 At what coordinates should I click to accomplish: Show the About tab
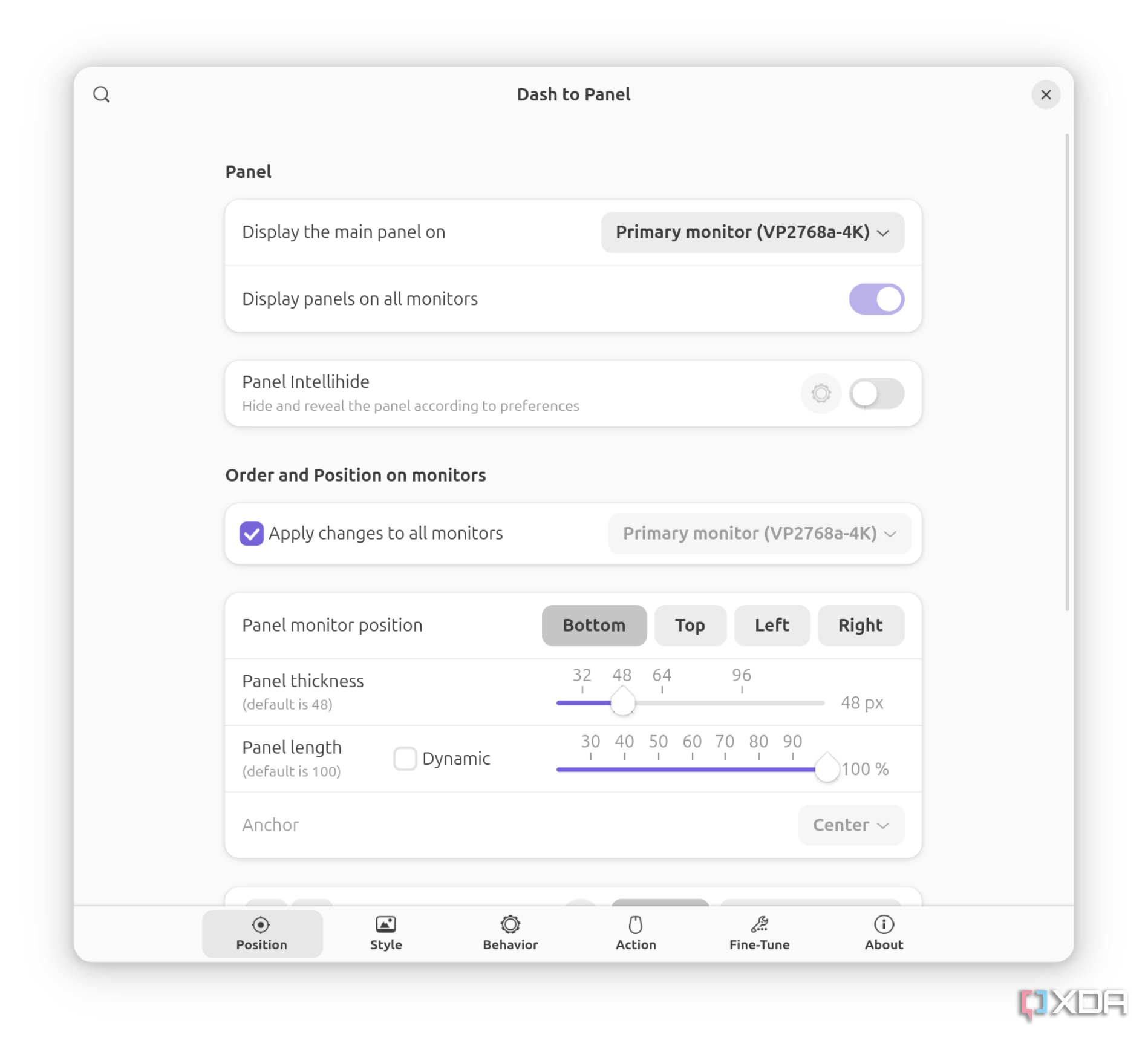pyautogui.click(x=883, y=933)
